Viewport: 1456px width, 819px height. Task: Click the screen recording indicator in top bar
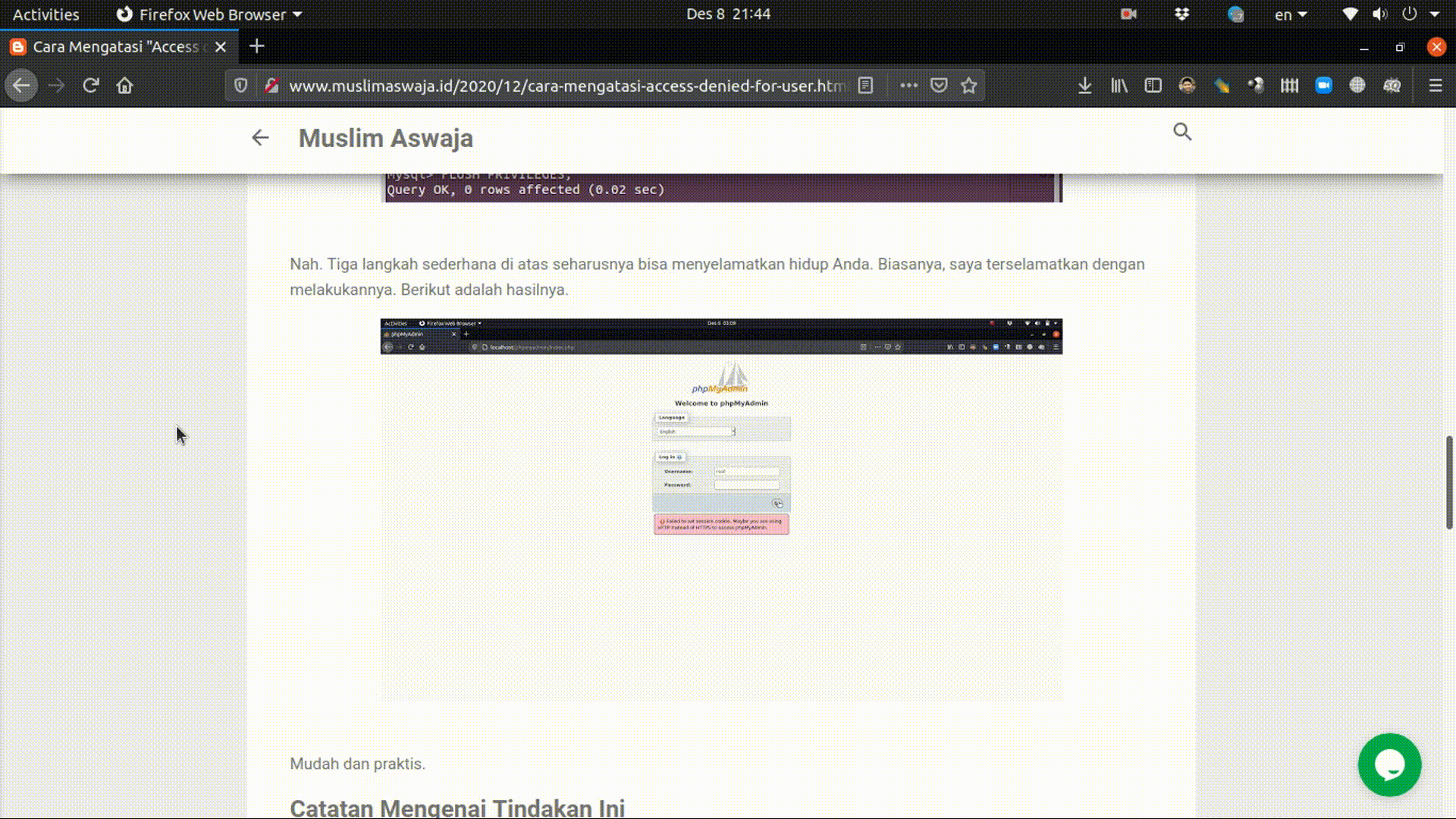pos(1128,14)
